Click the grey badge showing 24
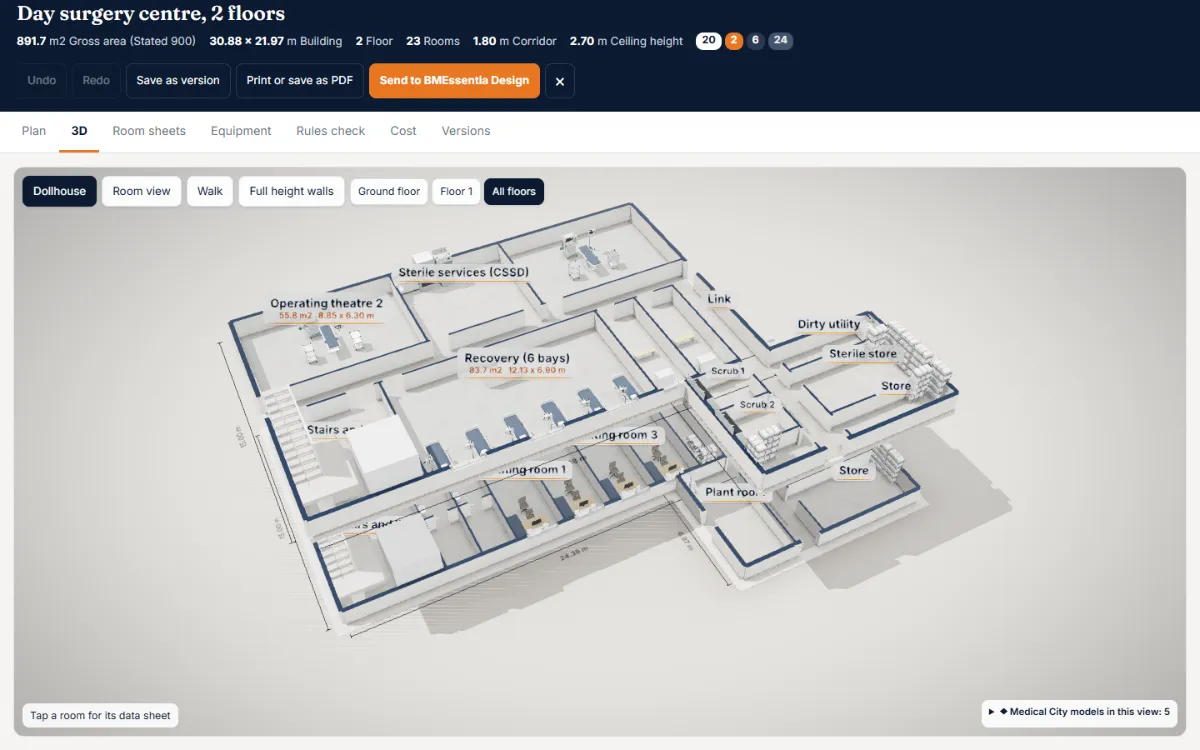The height and width of the screenshot is (750, 1200). (781, 41)
